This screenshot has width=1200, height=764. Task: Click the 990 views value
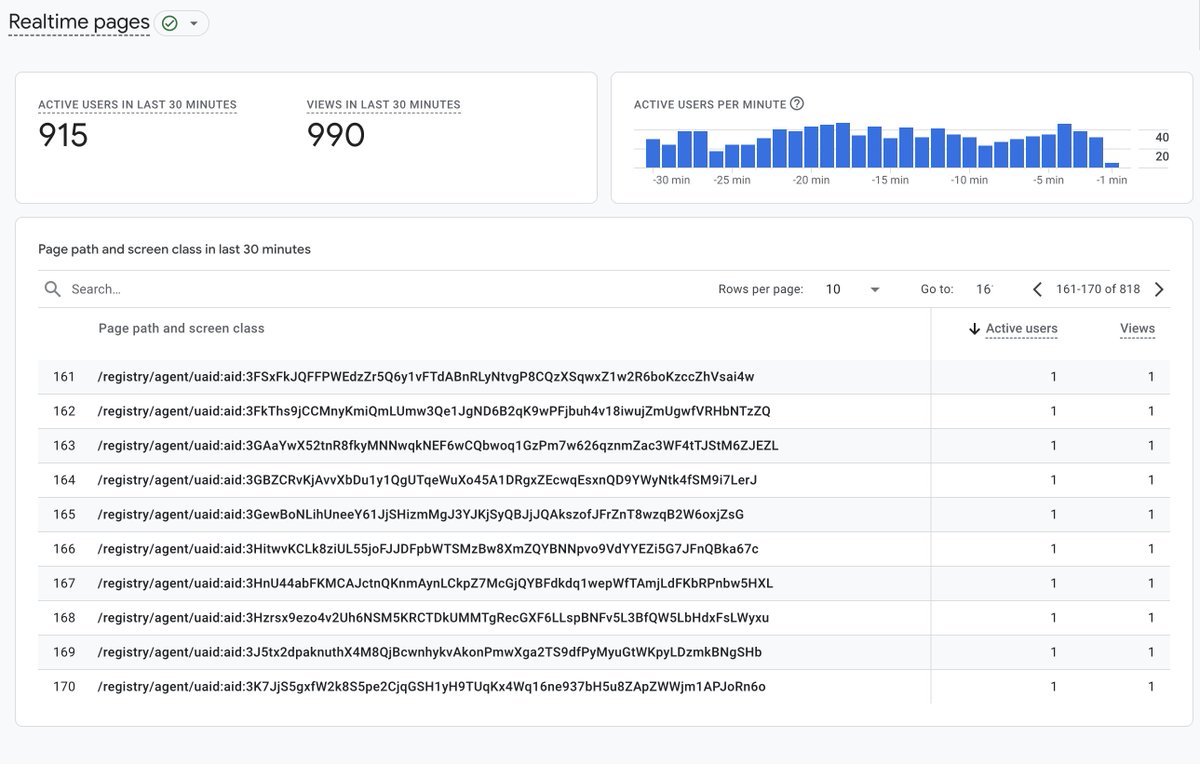pos(335,135)
